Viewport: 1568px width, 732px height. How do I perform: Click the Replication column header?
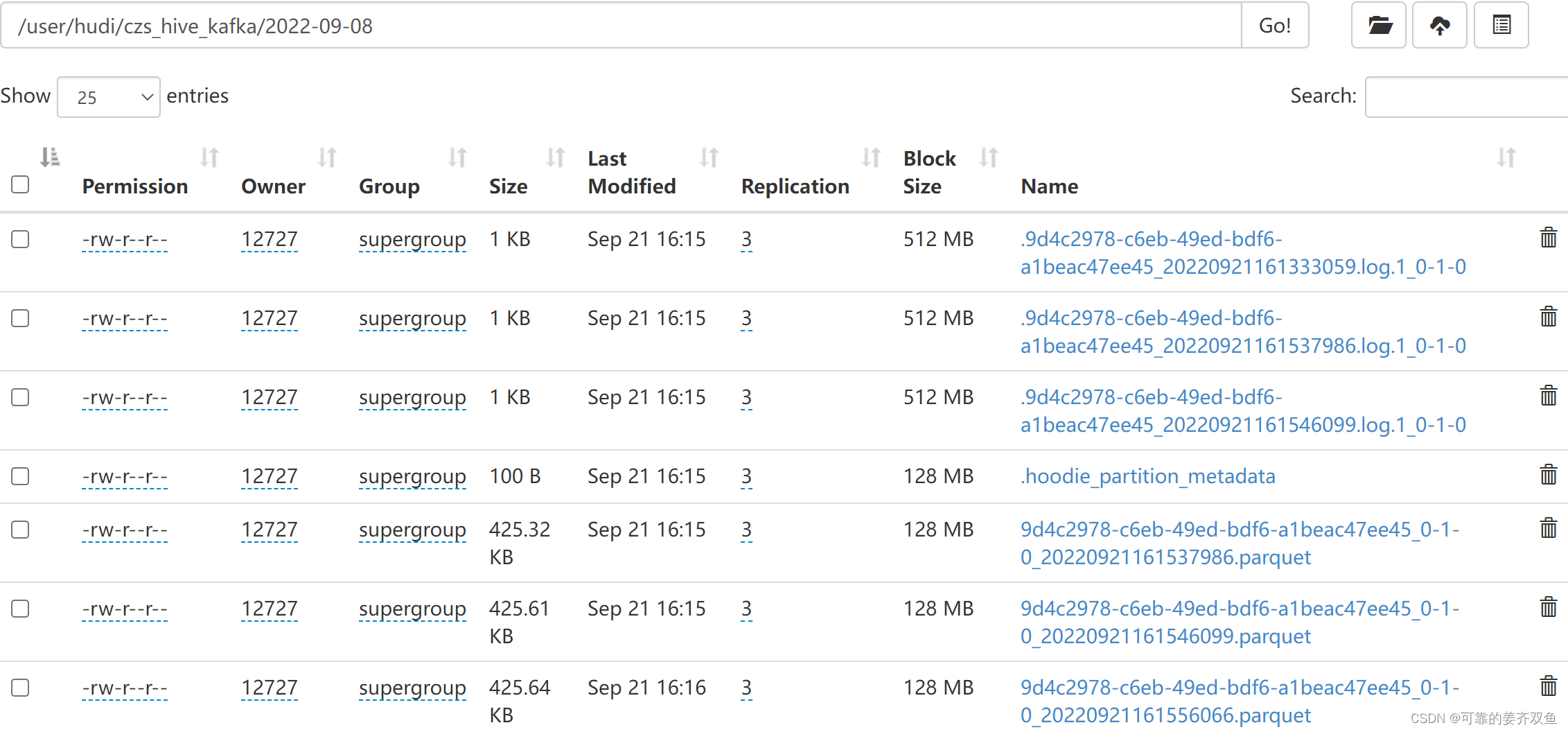point(795,186)
